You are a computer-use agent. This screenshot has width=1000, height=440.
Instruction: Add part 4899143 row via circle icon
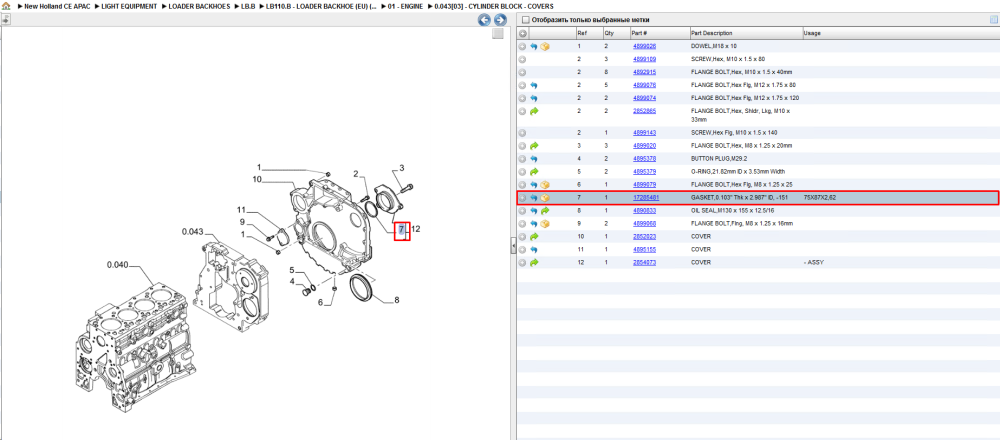point(522,133)
